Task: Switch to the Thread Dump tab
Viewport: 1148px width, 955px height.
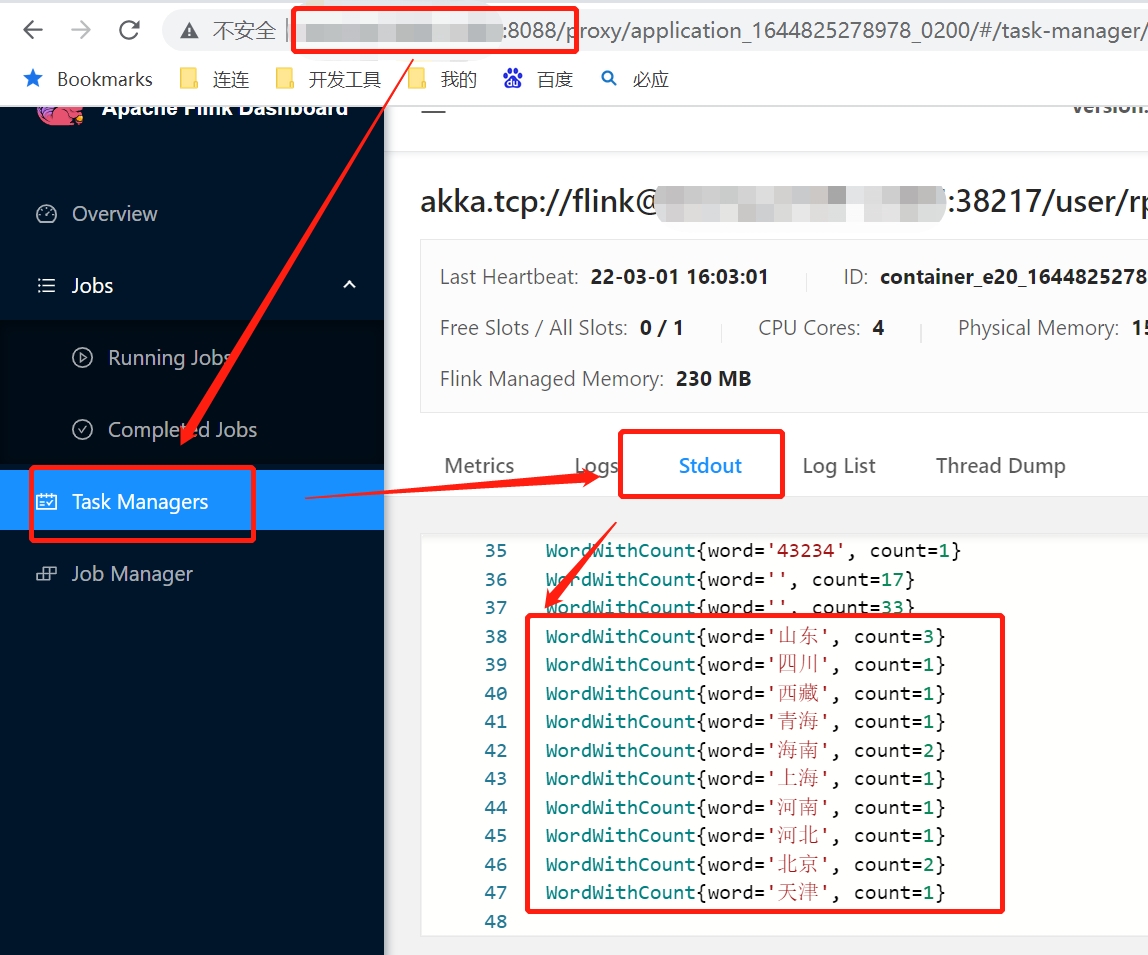Action: [1000, 467]
